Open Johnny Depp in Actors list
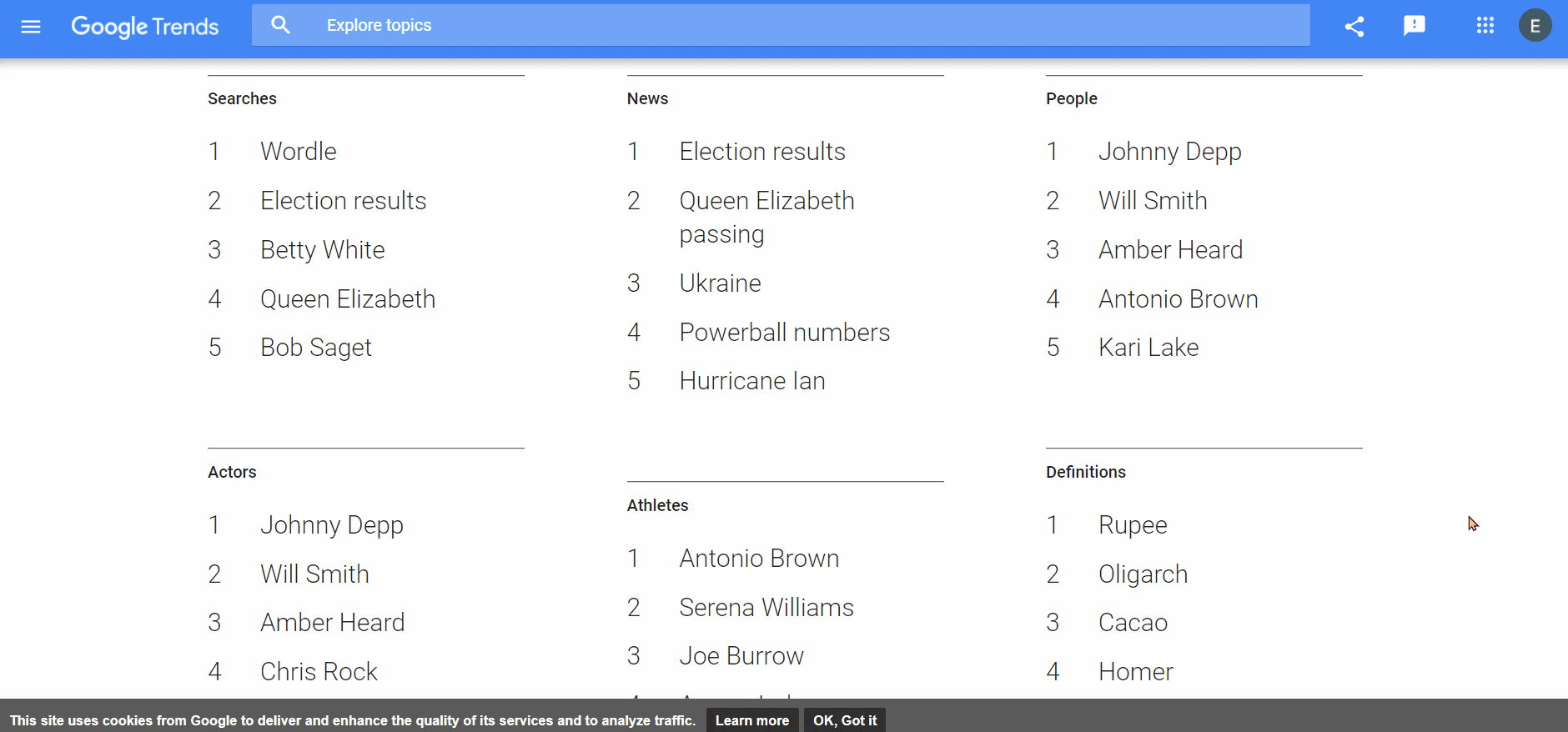This screenshot has width=1568, height=732. point(332,525)
